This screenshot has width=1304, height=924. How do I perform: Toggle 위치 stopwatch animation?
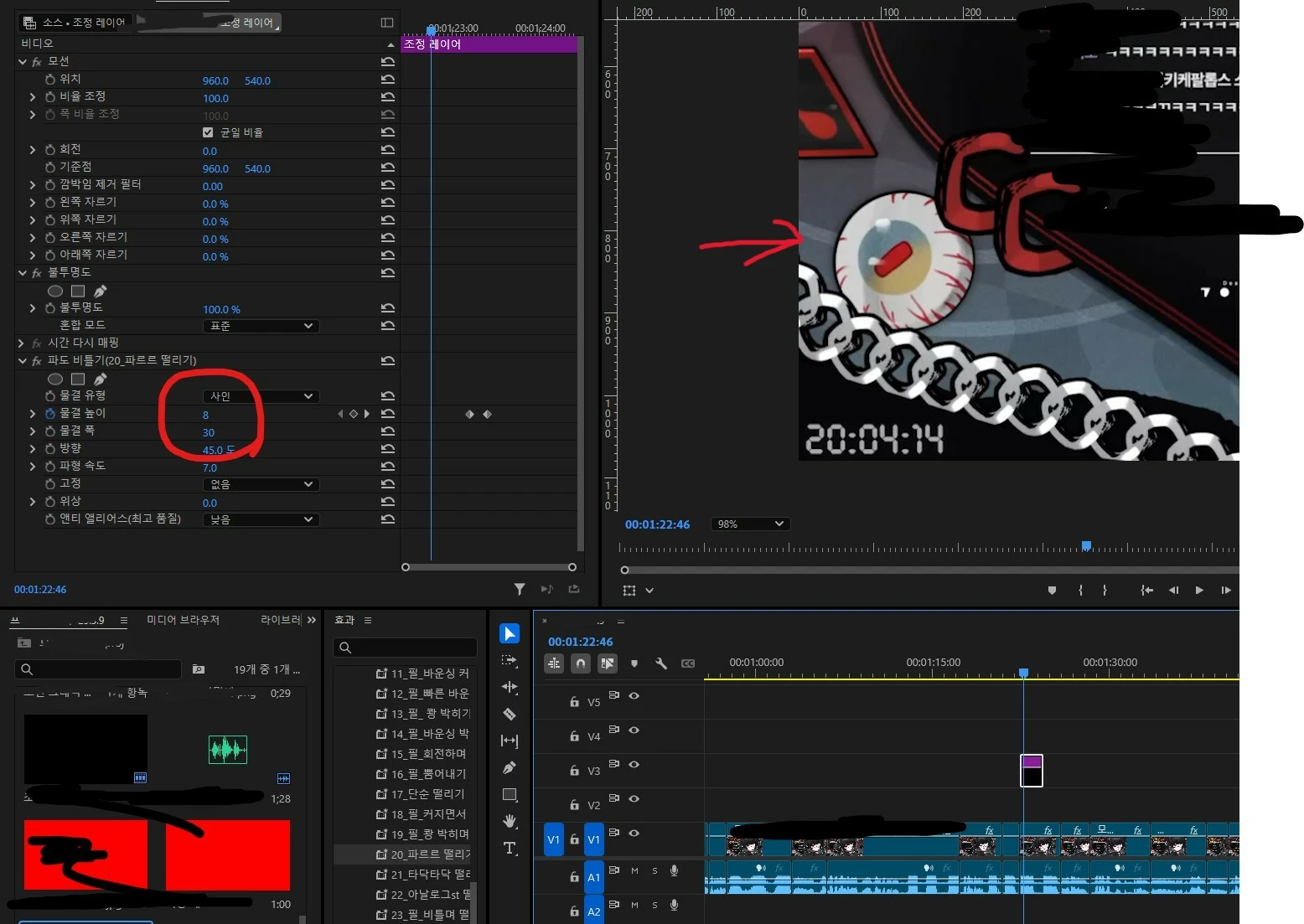[x=50, y=80]
